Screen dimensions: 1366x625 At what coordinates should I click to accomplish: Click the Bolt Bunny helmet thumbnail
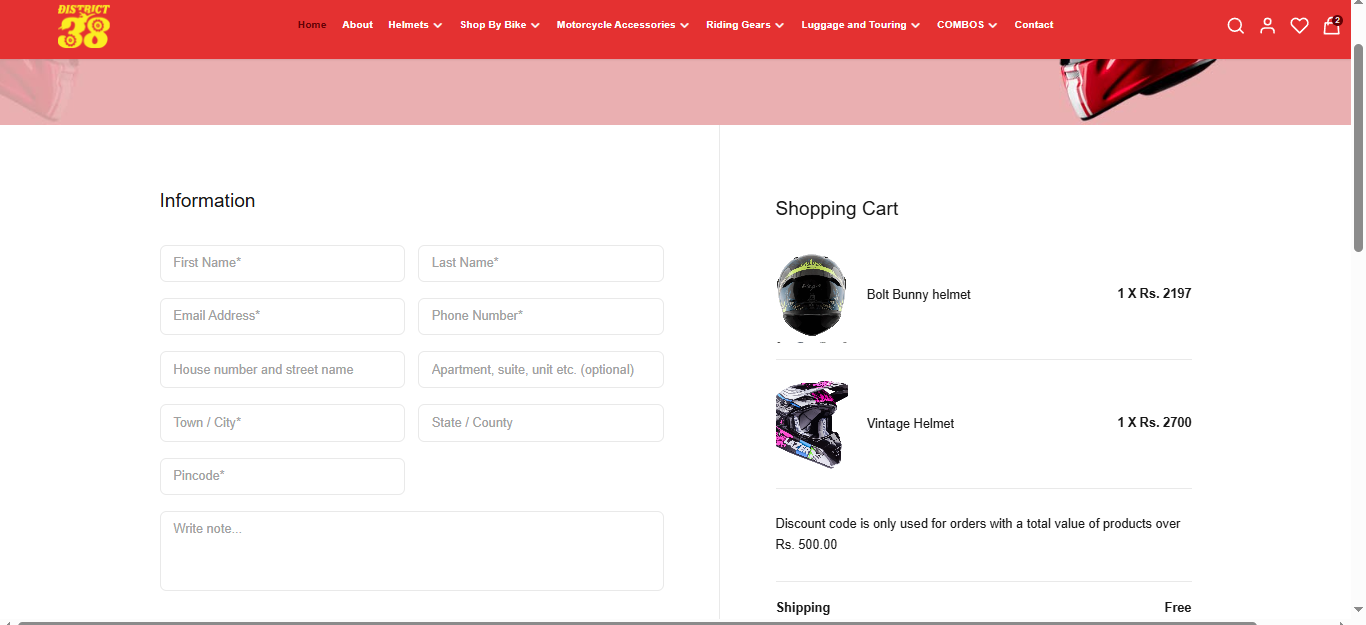pyautogui.click(x=811, y=295)
